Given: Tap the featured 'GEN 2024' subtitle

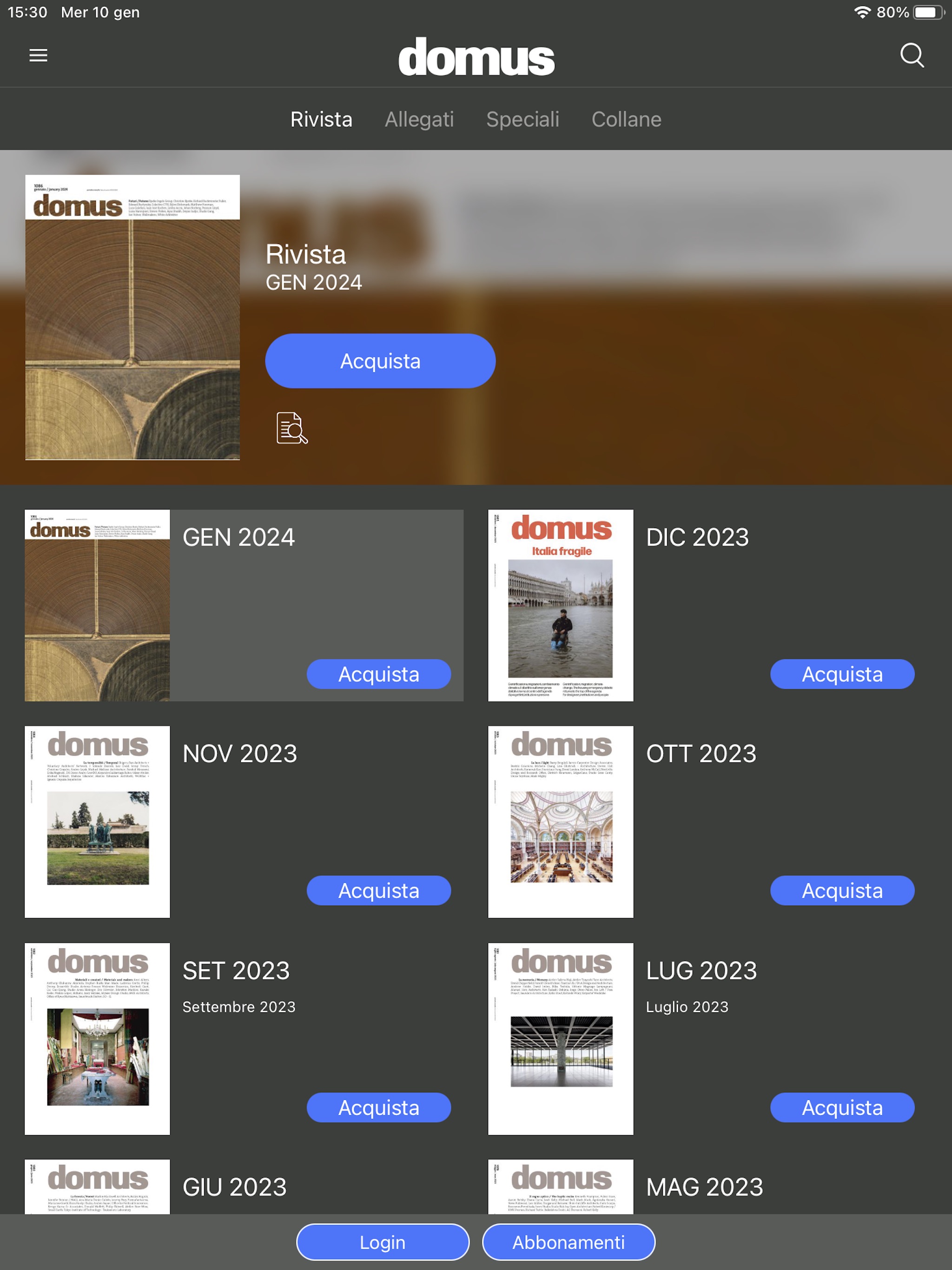Looking at the screenshot, I should [313, 283].
